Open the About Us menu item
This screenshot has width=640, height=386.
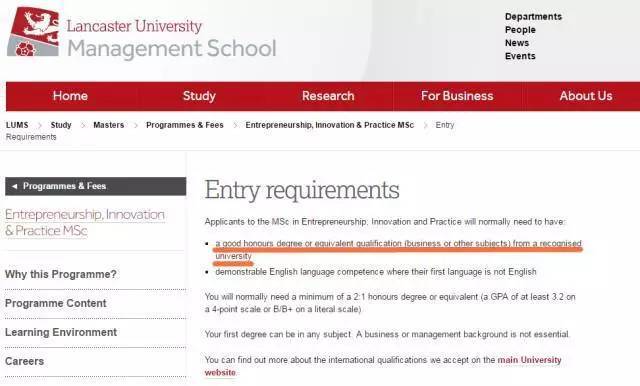586,96
